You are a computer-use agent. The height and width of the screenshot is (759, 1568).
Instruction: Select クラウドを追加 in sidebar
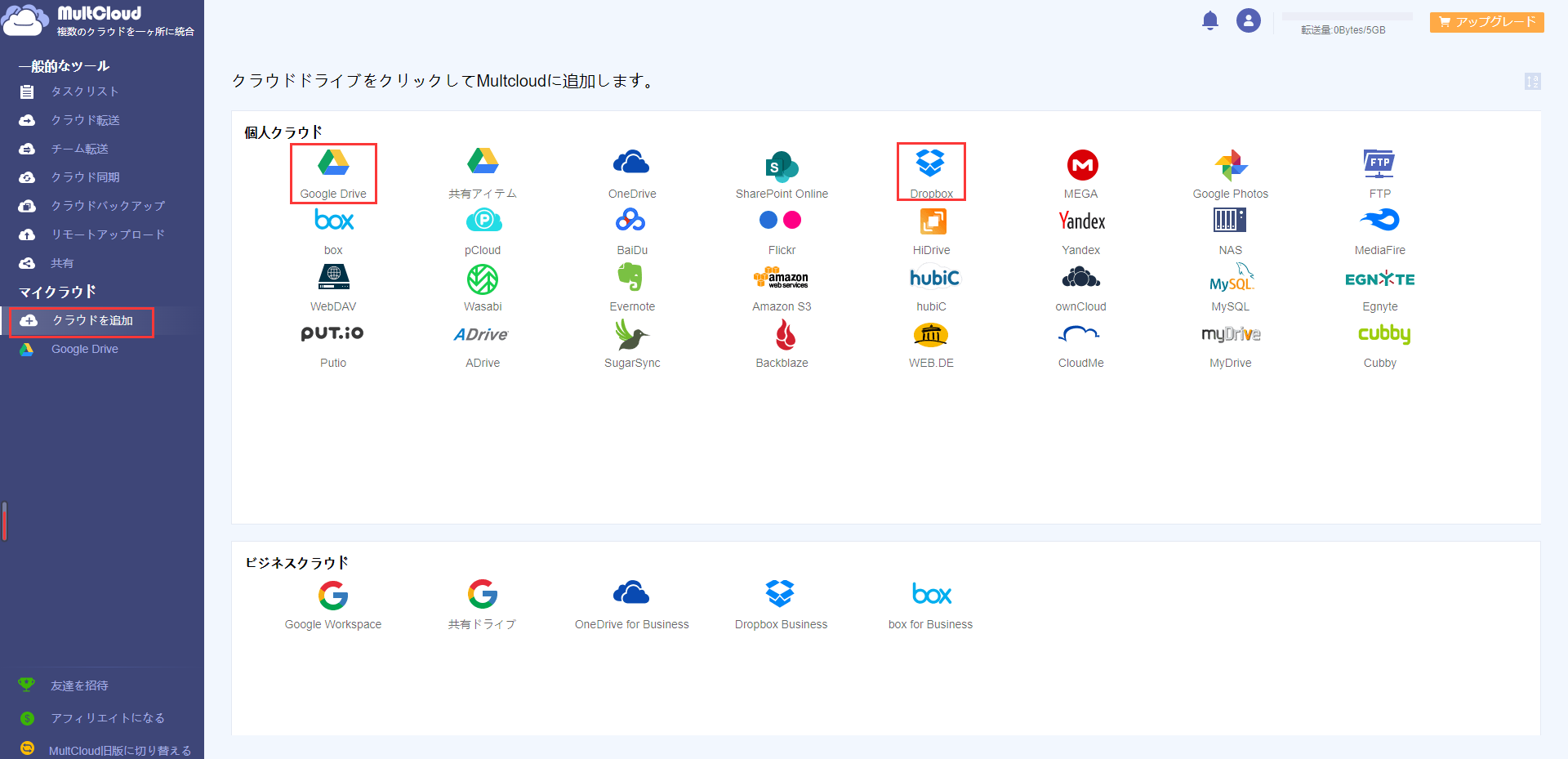click(91, 320)
